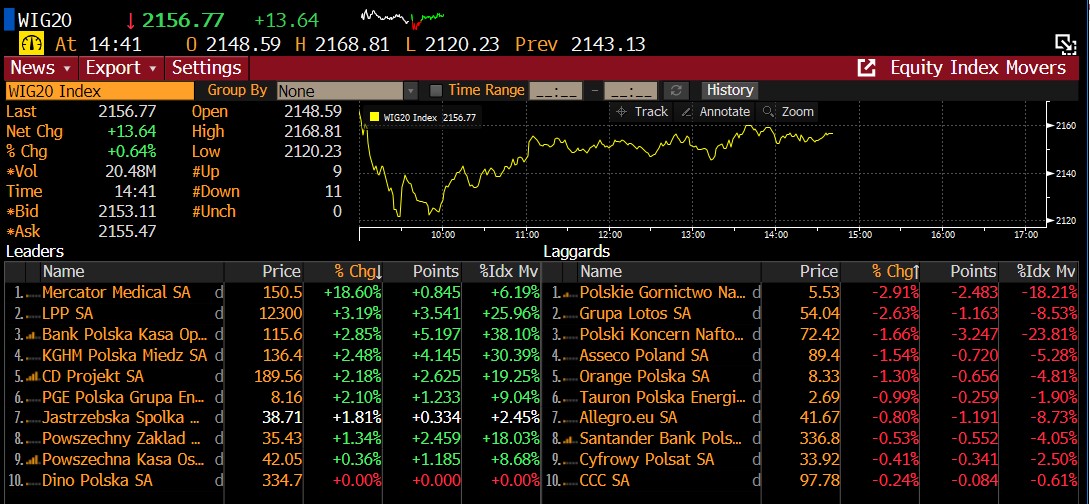Click the Time Range start time field
Screen dimensions: 1090x504
(x=555, y=91)
